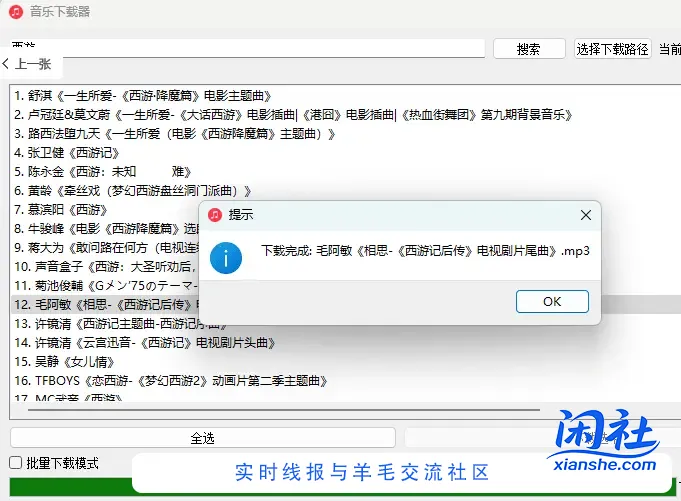
Task: Confirm the download complete dialog with OK
Action: point(552,301)
